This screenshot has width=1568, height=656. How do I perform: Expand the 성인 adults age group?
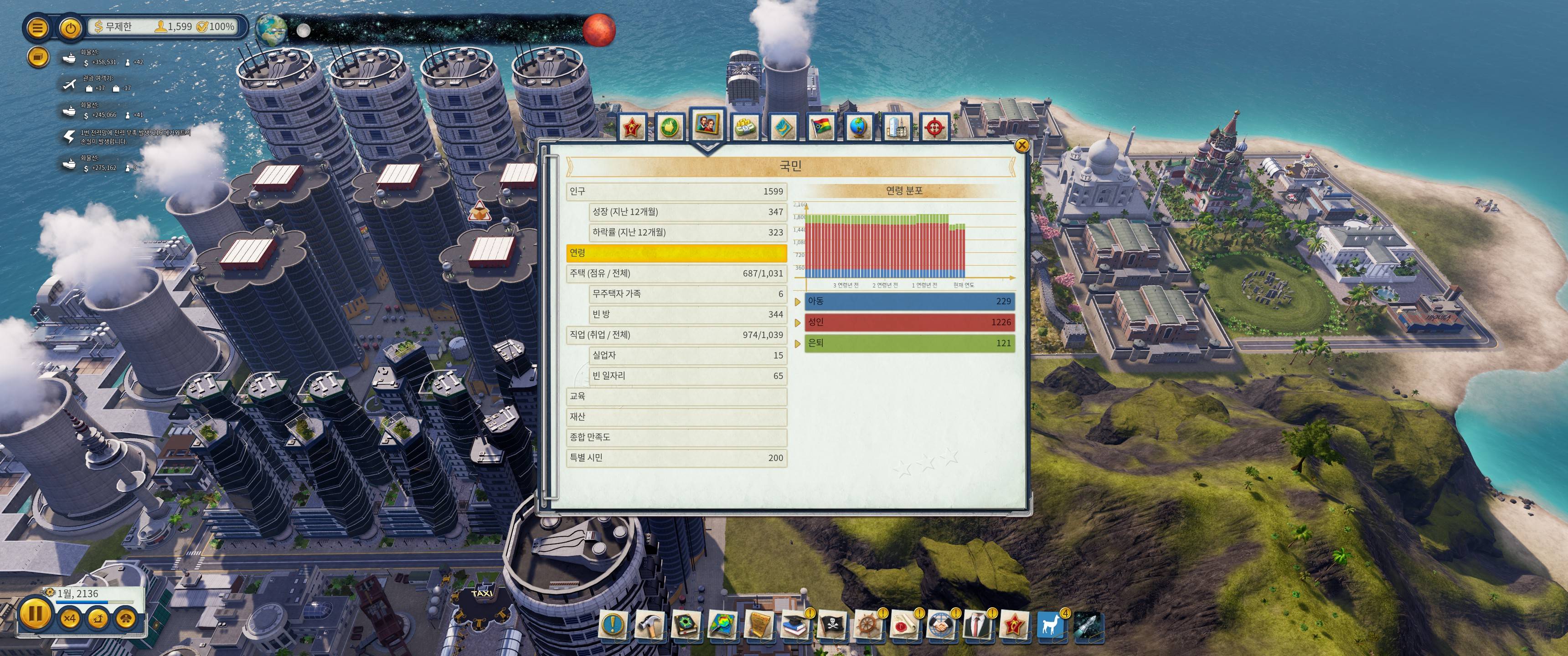pos(797,323)
